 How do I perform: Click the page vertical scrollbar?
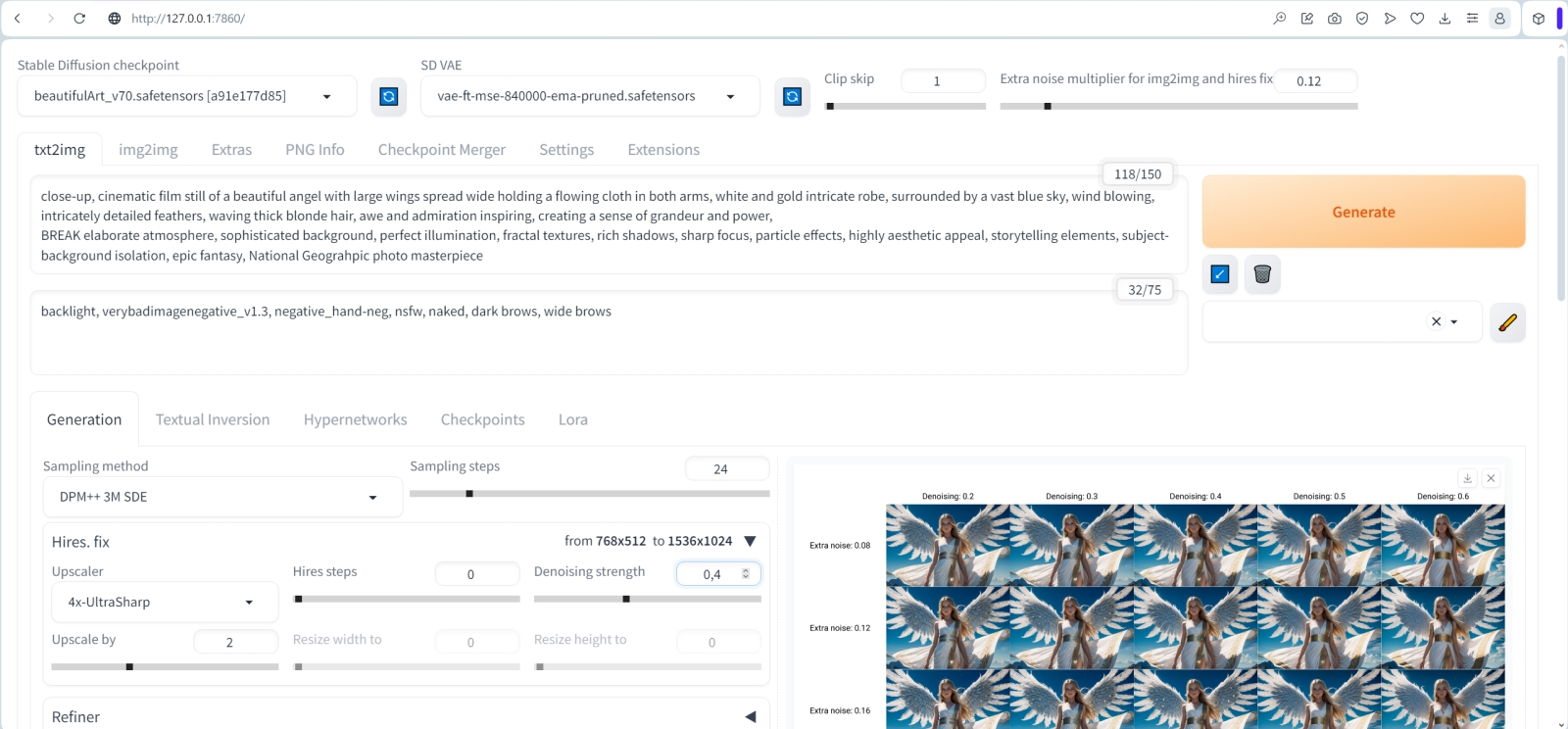pyautogui.click(x=1561, y=176)
